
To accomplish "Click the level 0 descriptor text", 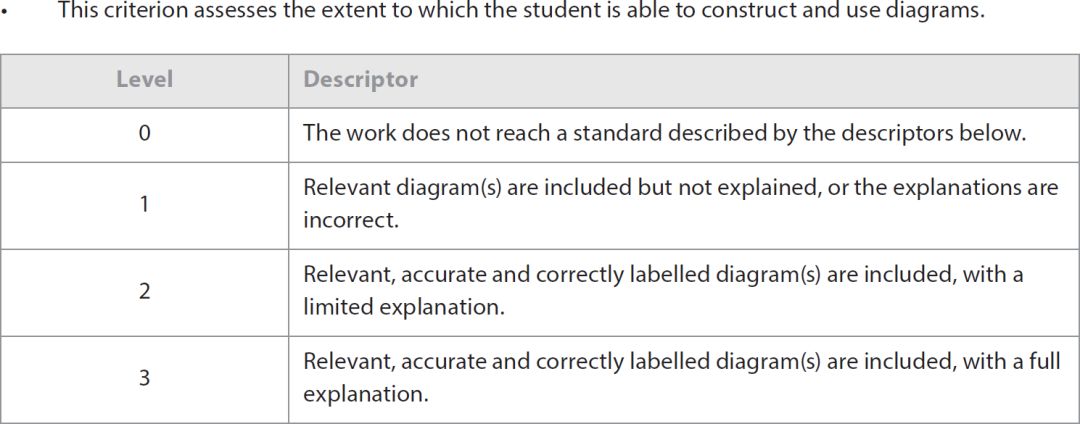I will click(664, 134).
